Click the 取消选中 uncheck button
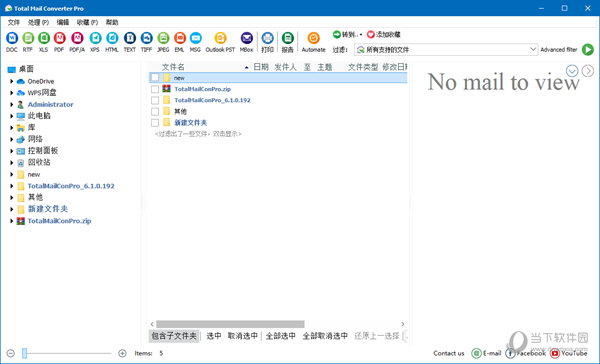Viewport: 600px width, 364px height. click(x=243, y=336)
